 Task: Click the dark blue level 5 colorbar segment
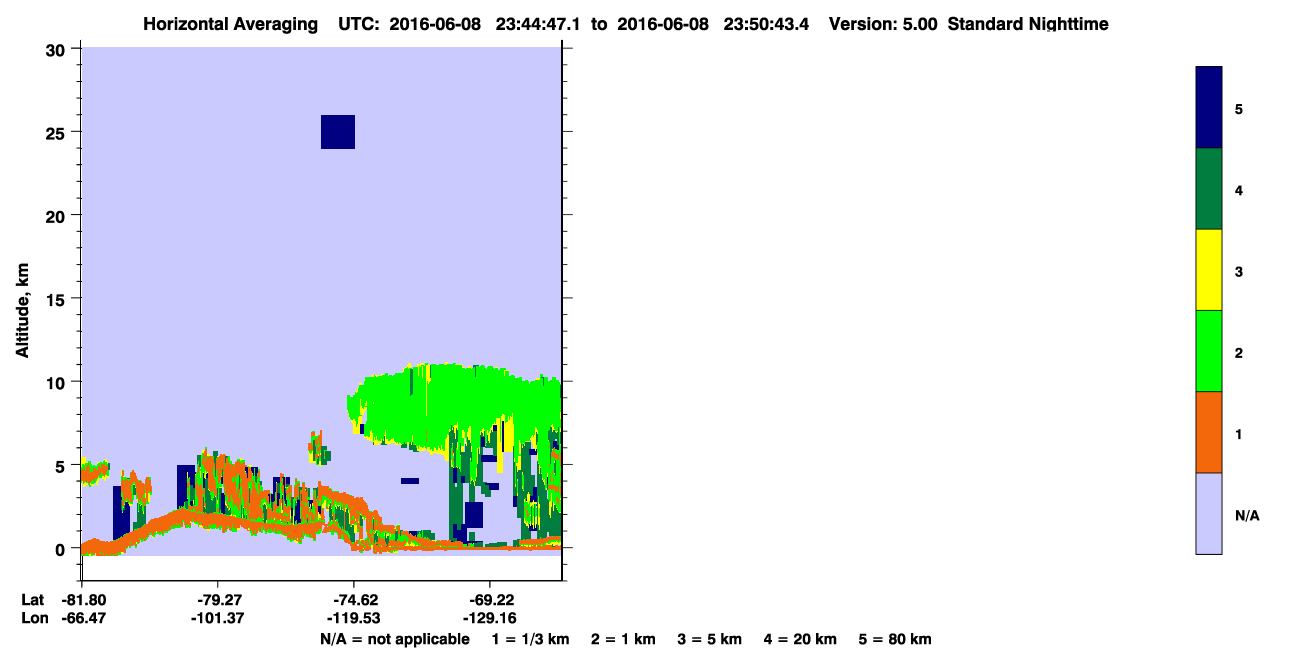coord(1209,107)
